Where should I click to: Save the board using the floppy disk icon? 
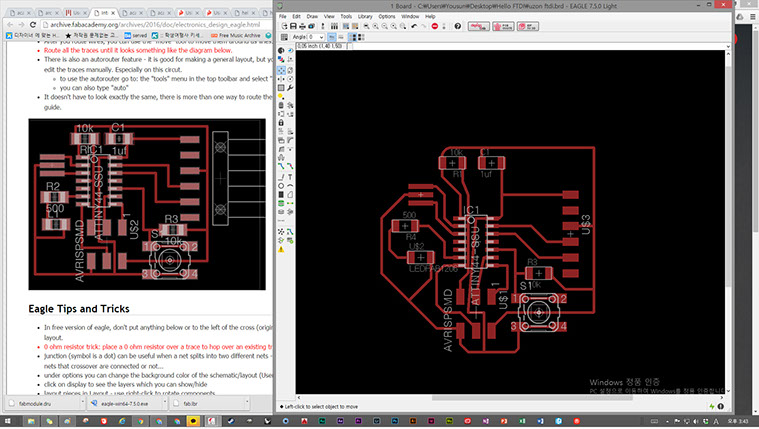(x=293, y=26)
